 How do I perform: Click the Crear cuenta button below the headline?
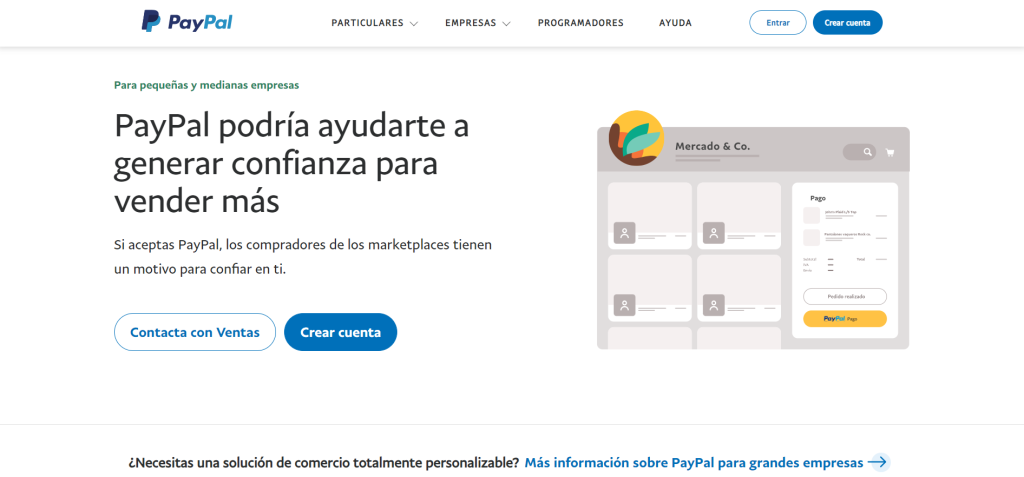340,332
